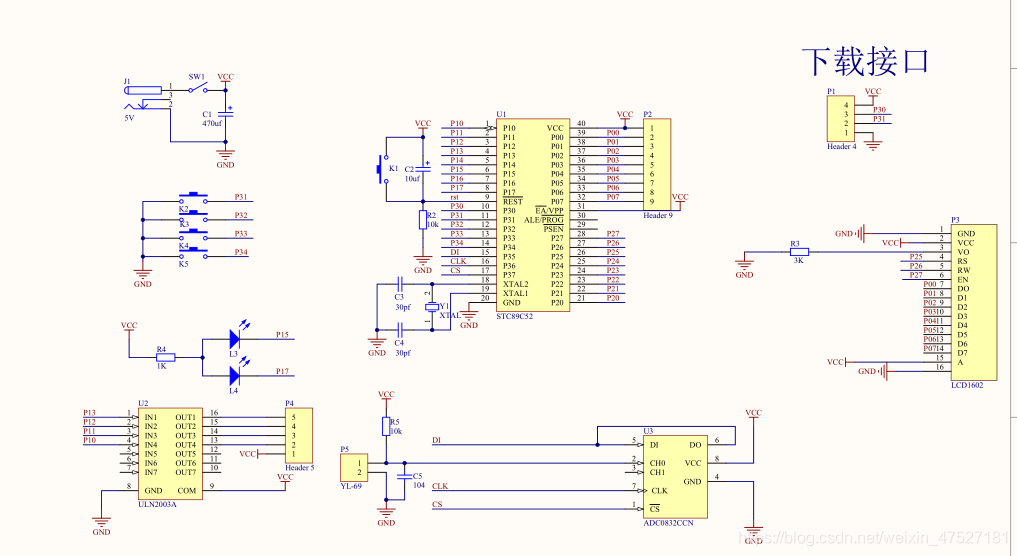Click the EA/VPP pin name on U1

coord(549,211)
